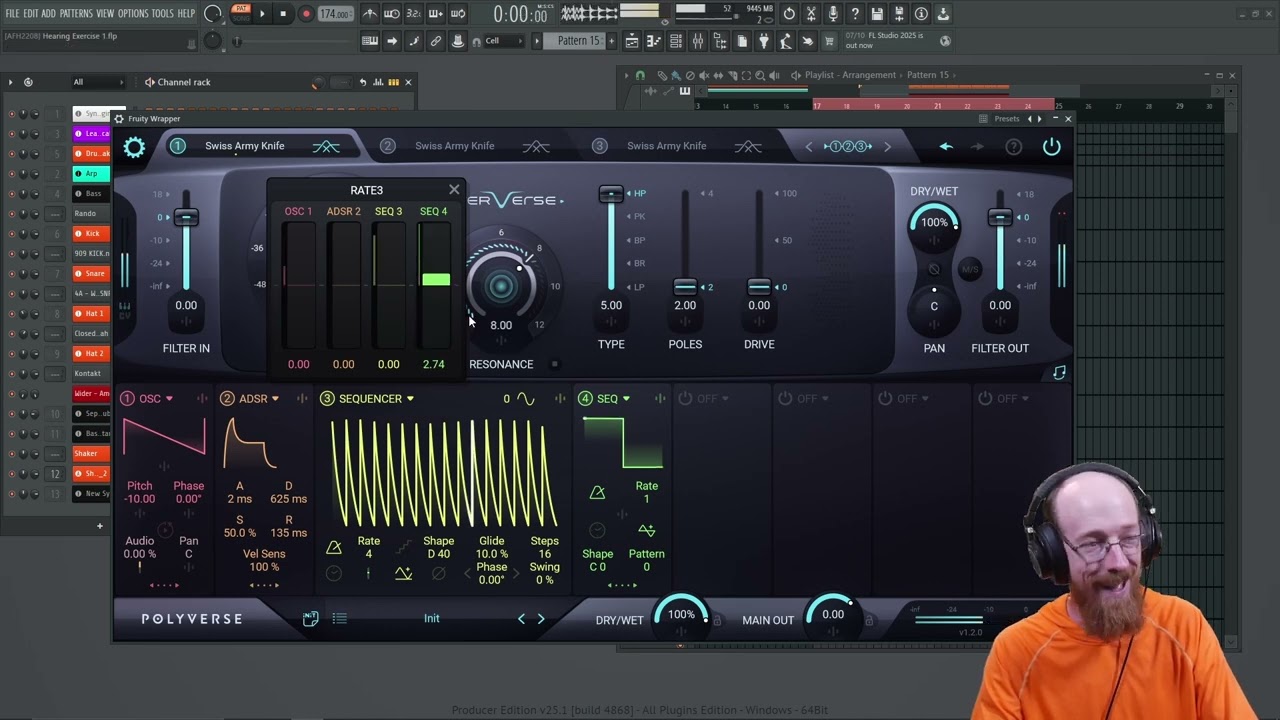Viewport: 1280px width, 720px height.
Task: Select HP filter type
Action: click(x=639, y=193)
